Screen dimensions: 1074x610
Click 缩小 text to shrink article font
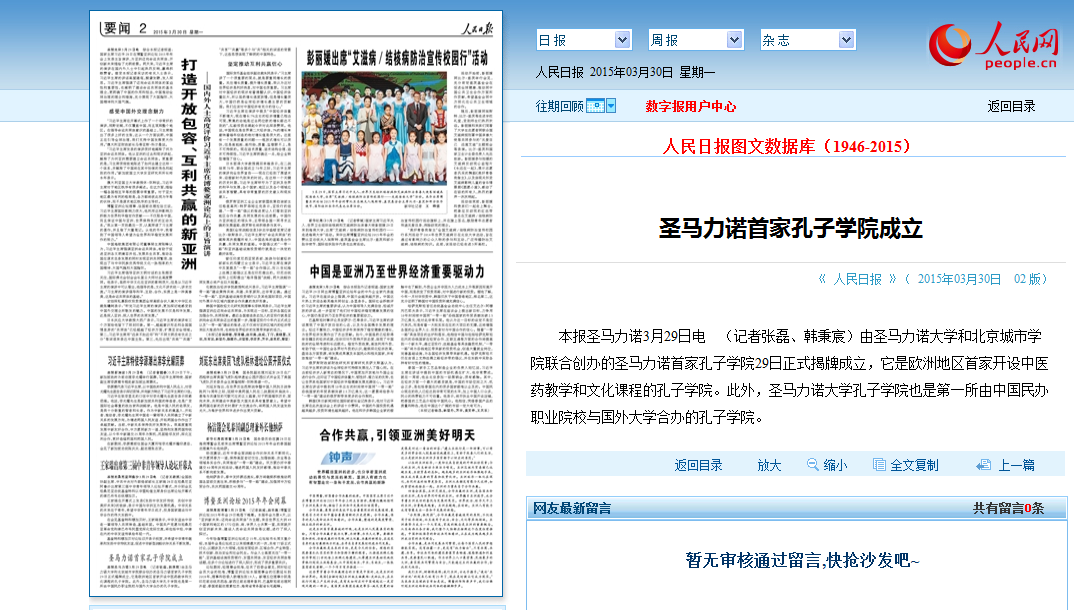pos(835,466)
